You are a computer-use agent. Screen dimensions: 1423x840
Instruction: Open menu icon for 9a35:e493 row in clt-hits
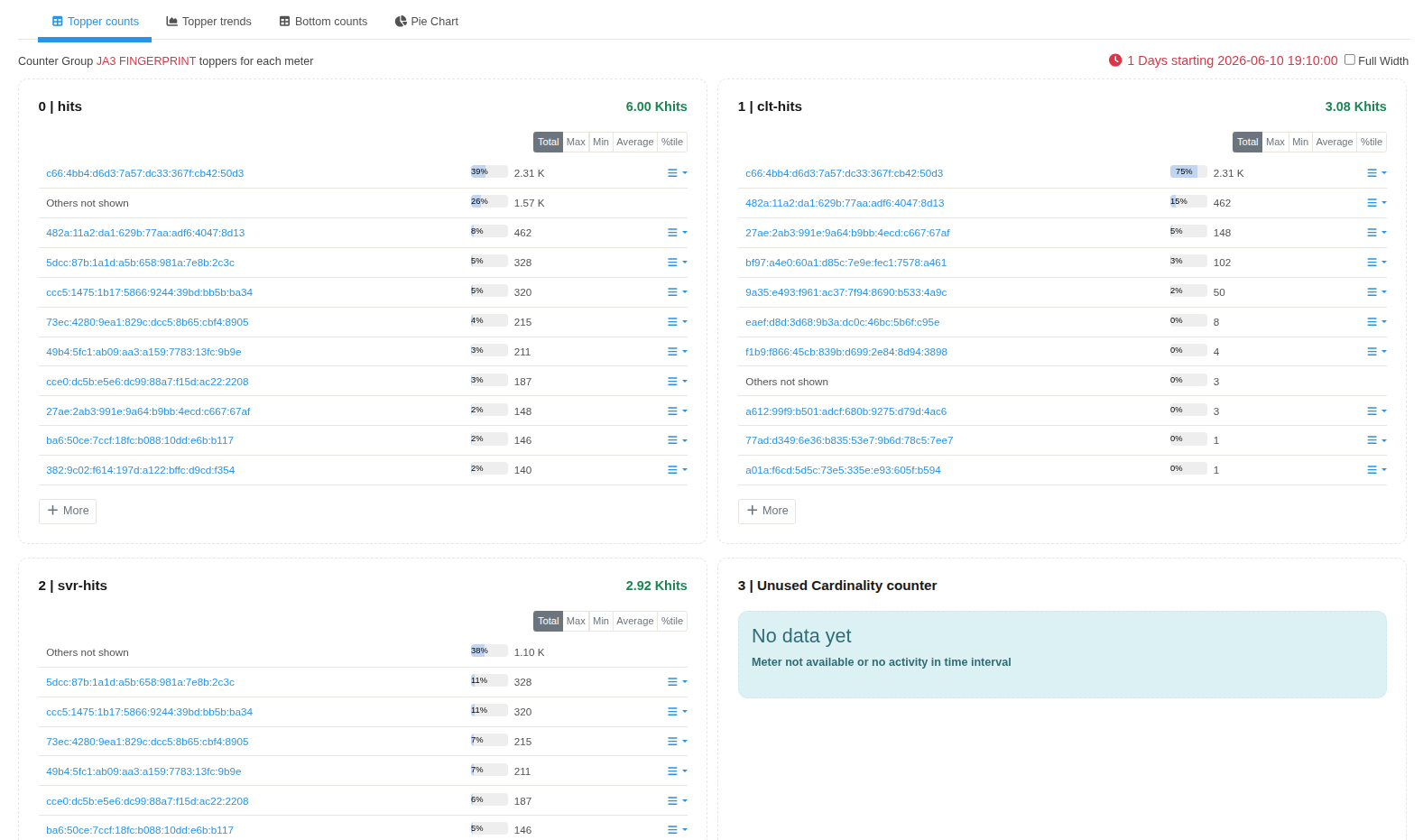click(x=1376, y=292)
